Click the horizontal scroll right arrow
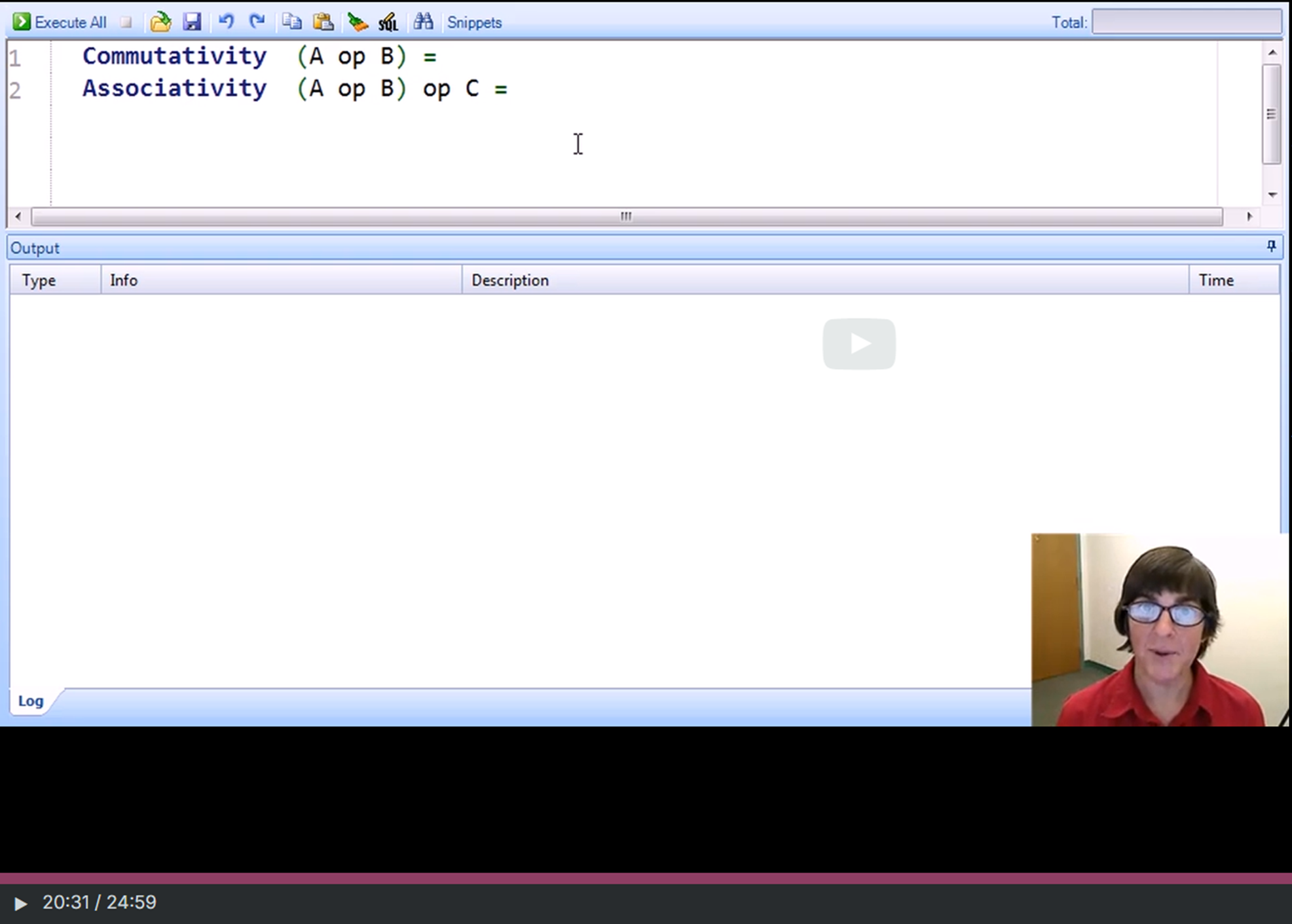The width and height of the screenshot is (1292, 924). point(1249,216)
